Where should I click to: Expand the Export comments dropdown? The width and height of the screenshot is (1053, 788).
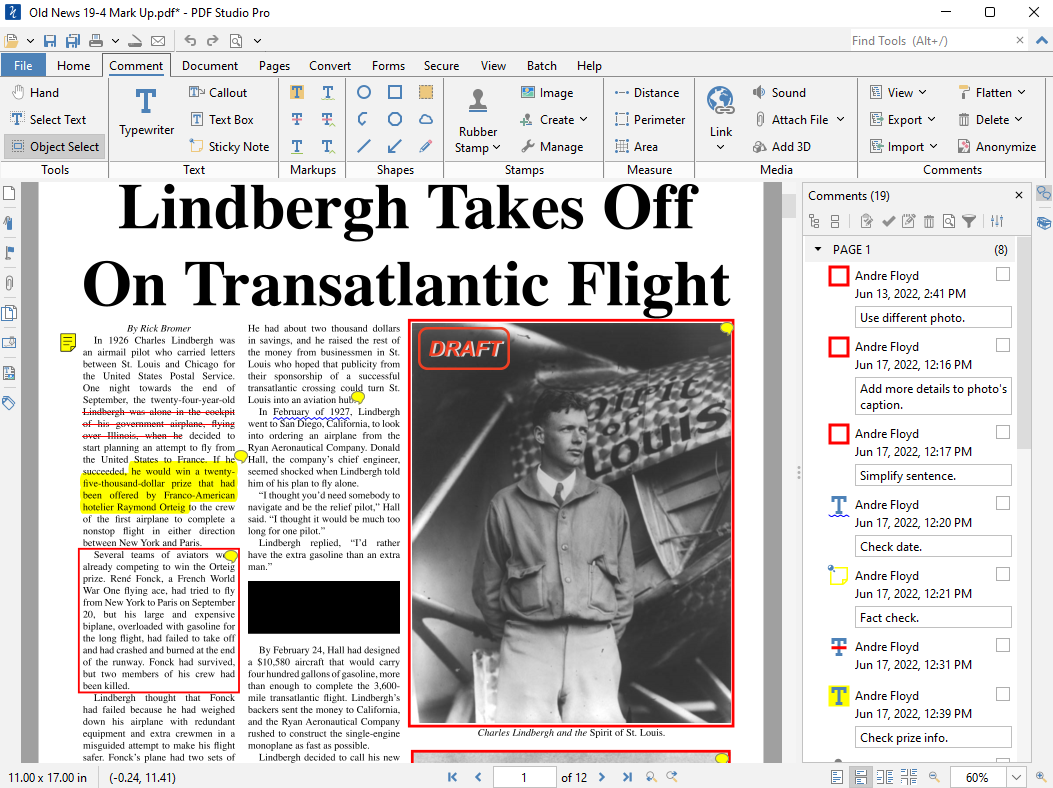click(906, 119)
